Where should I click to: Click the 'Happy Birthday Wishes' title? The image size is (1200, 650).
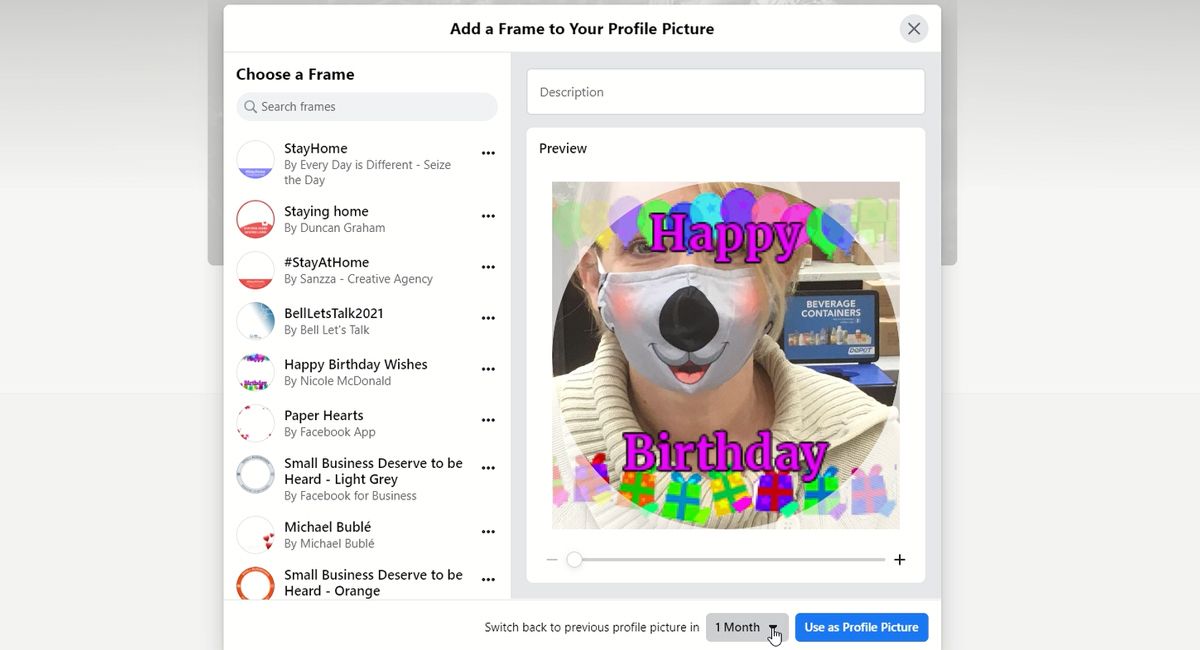pyautogui.click(x=356, y=364)
